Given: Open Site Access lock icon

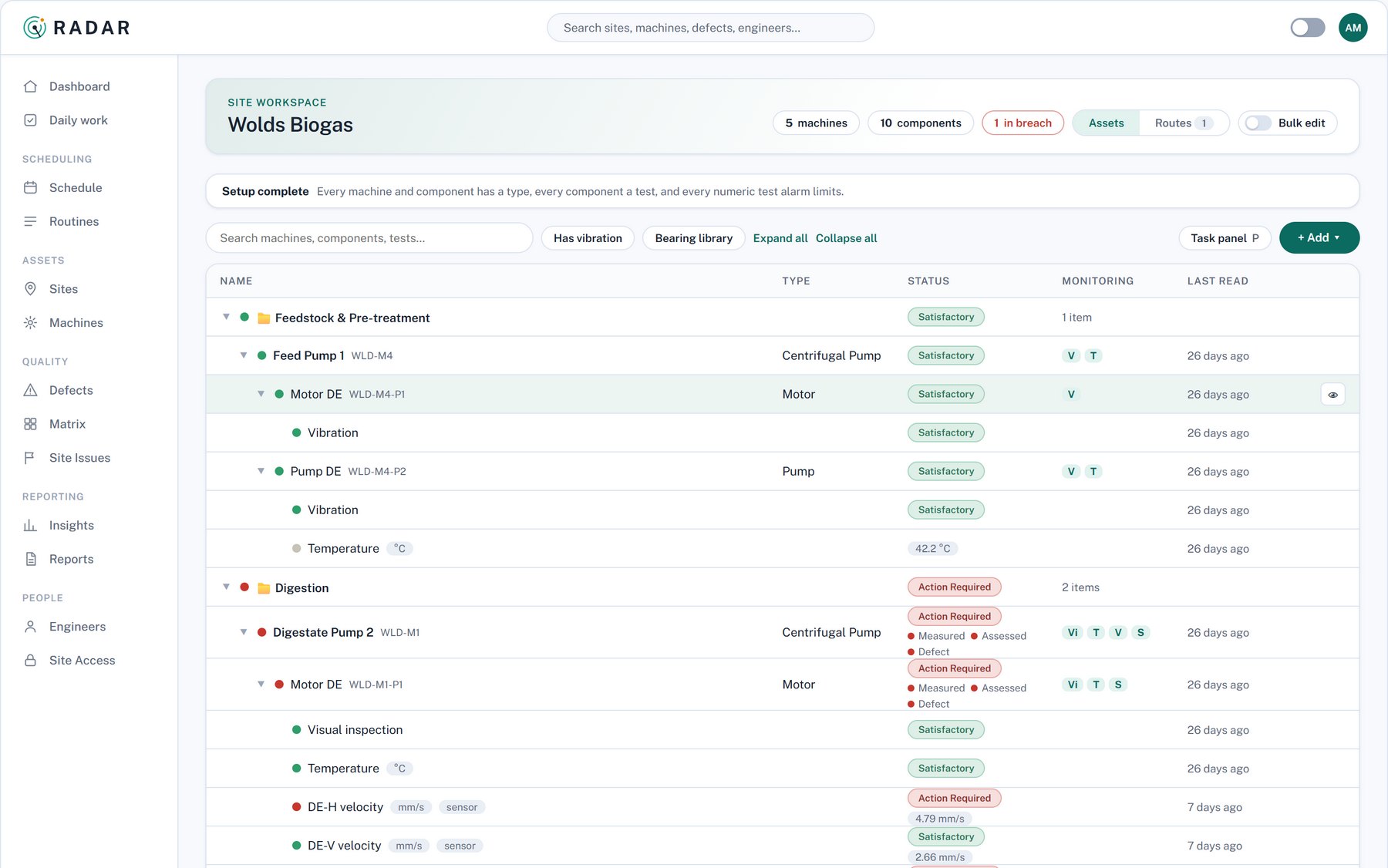Looking at the screenshot, I should point(30,661).
